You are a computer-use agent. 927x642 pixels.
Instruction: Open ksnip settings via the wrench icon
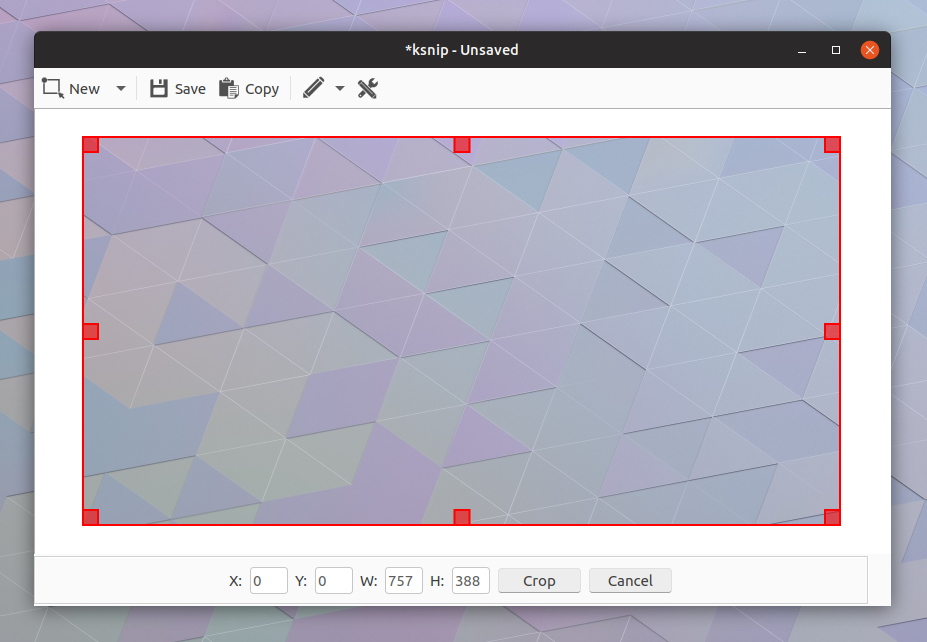click(367, 88)
